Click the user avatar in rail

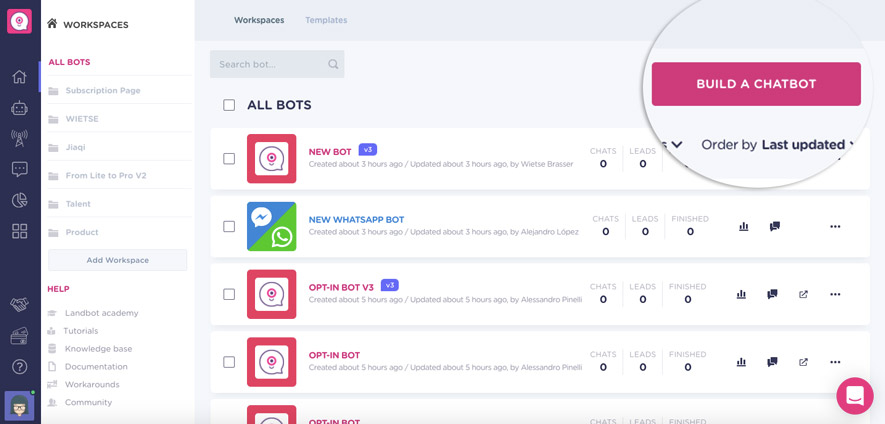20,405
